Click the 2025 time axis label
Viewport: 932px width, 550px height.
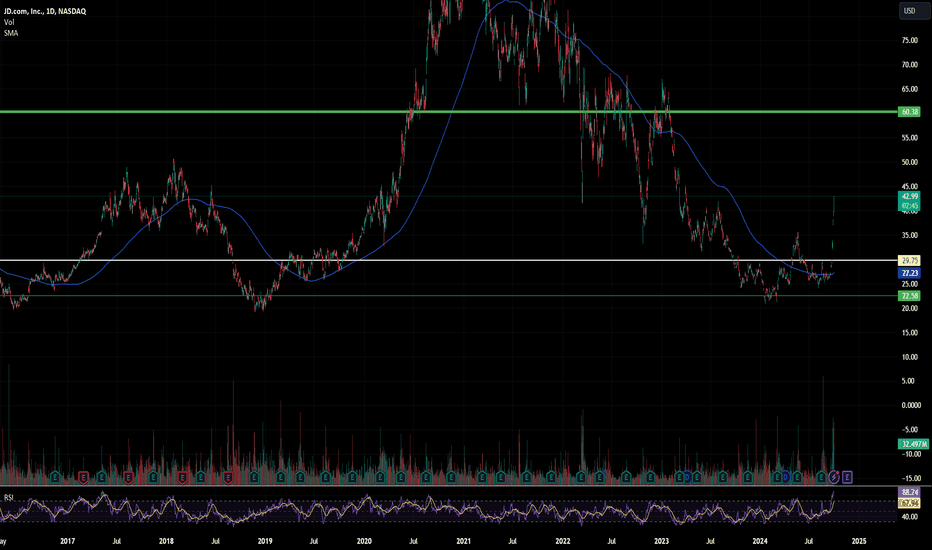(858, 541)
